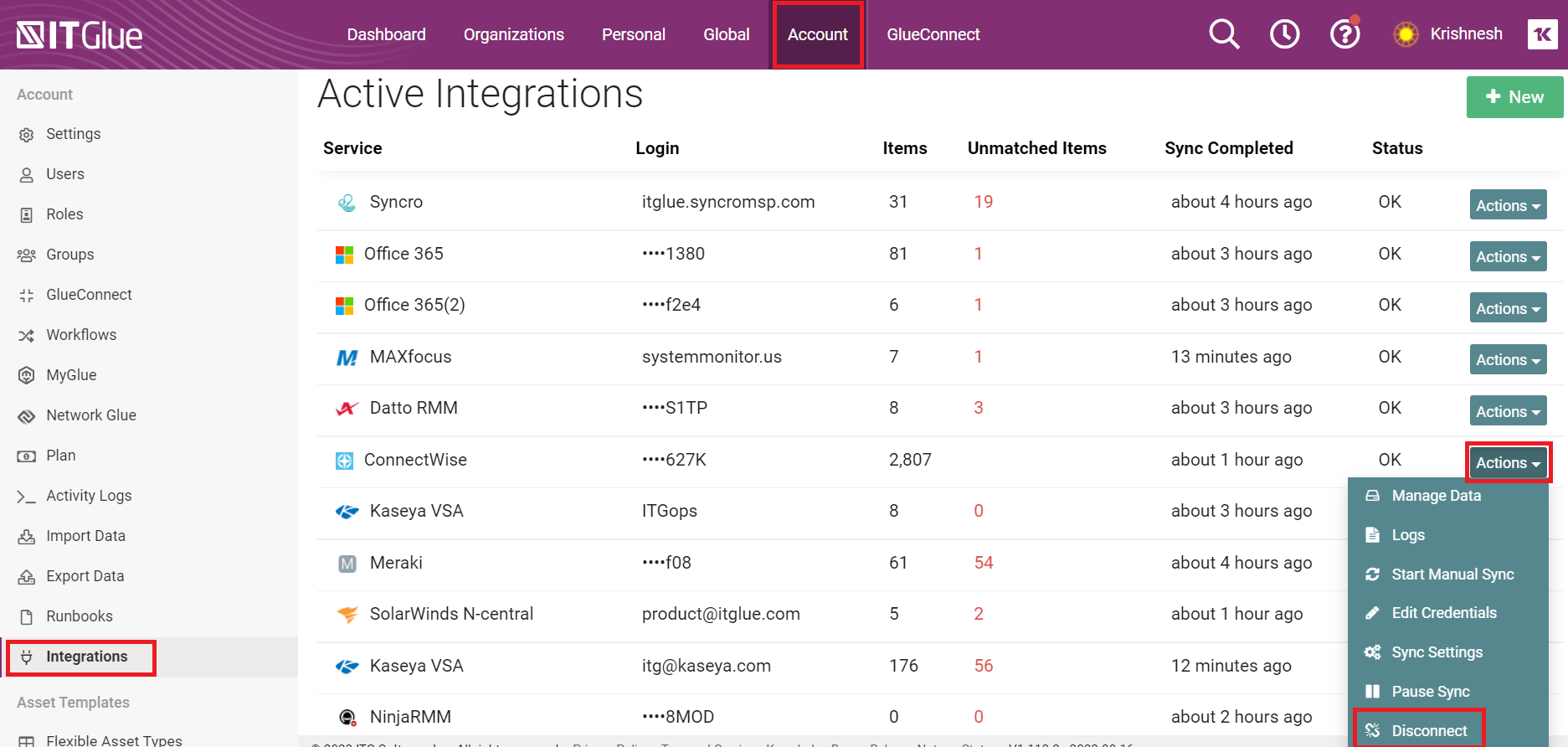This screenshot has height=747, width=1568.
Task: Click the Syncro unmatched items count 19
Action: [984, 202]
